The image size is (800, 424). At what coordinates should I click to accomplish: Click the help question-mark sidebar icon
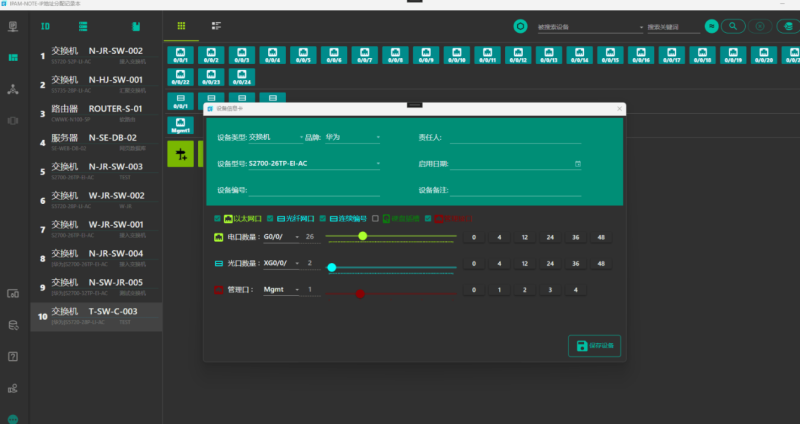[12, 356]
